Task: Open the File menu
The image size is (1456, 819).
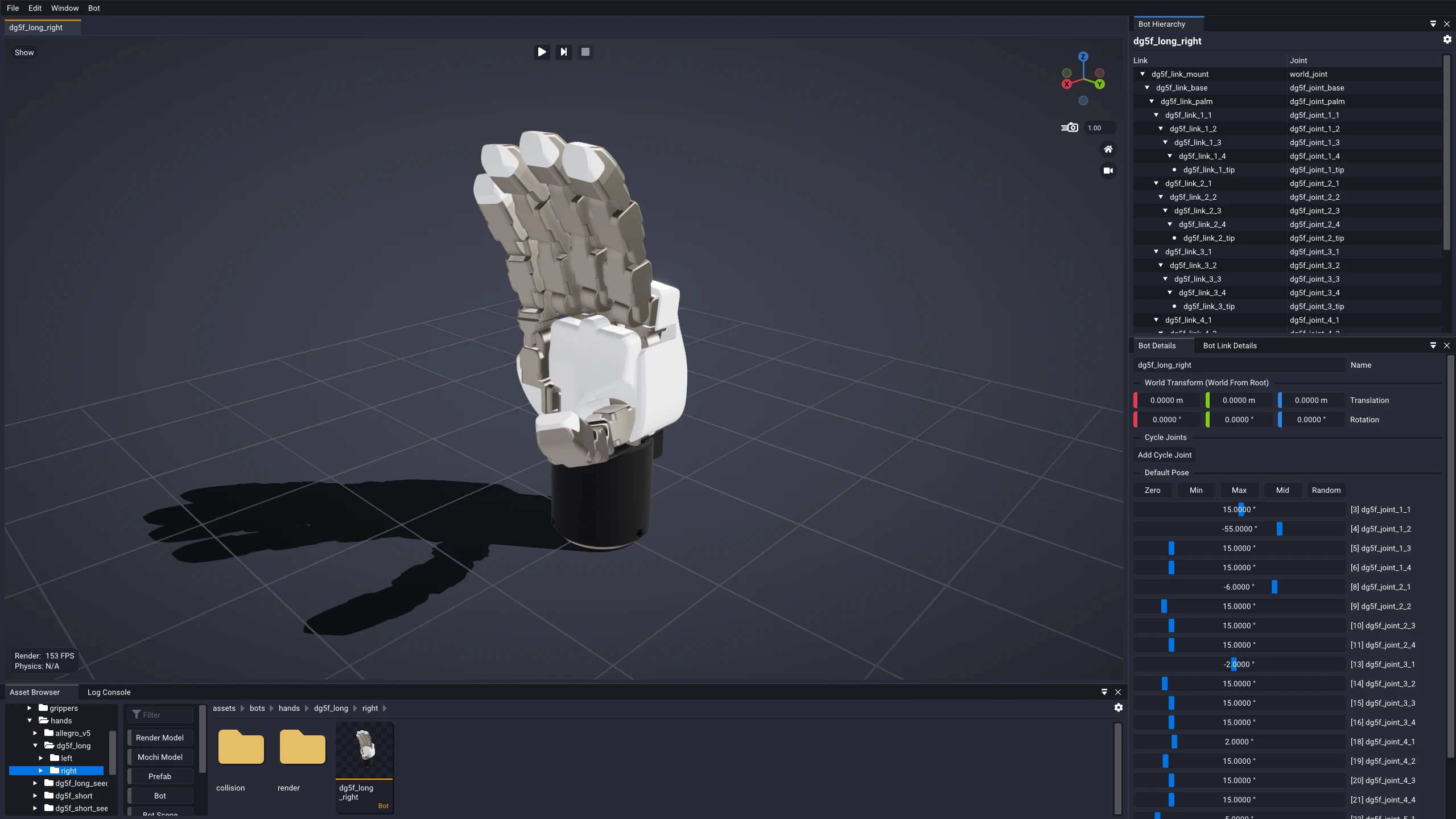Action: click(x=13, y=8)
